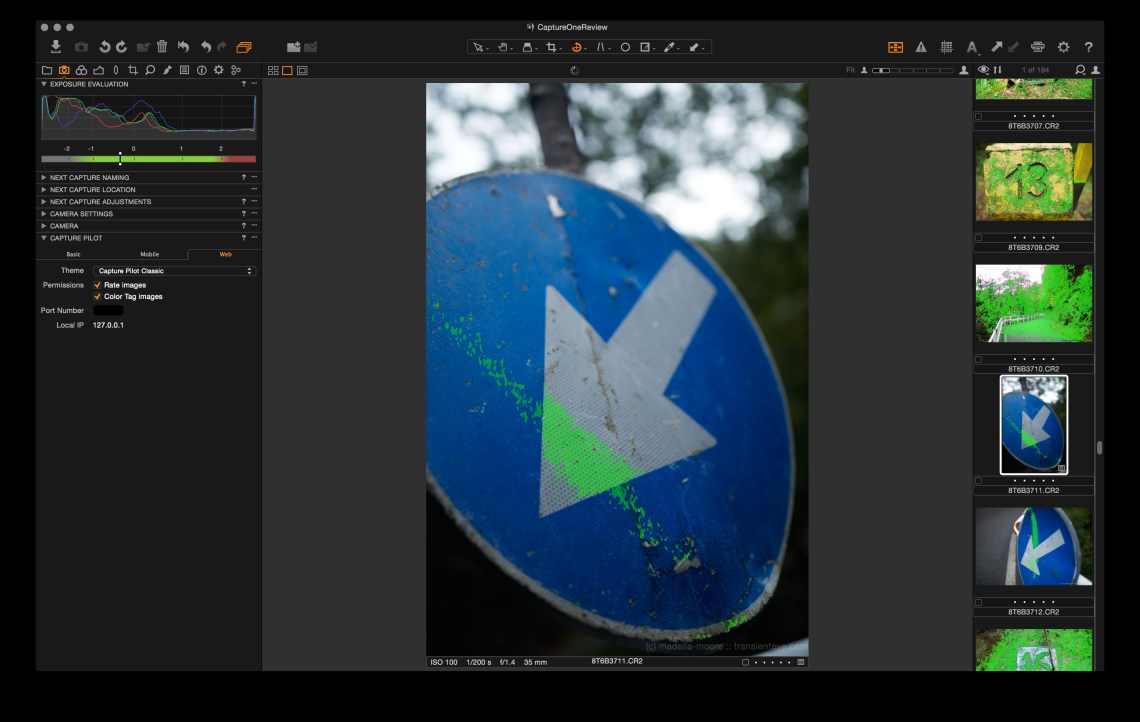The image size is (1140, 722).
Task: Open the Theme dropdown Capture Pilot Classic
Action: pos(174,271)
